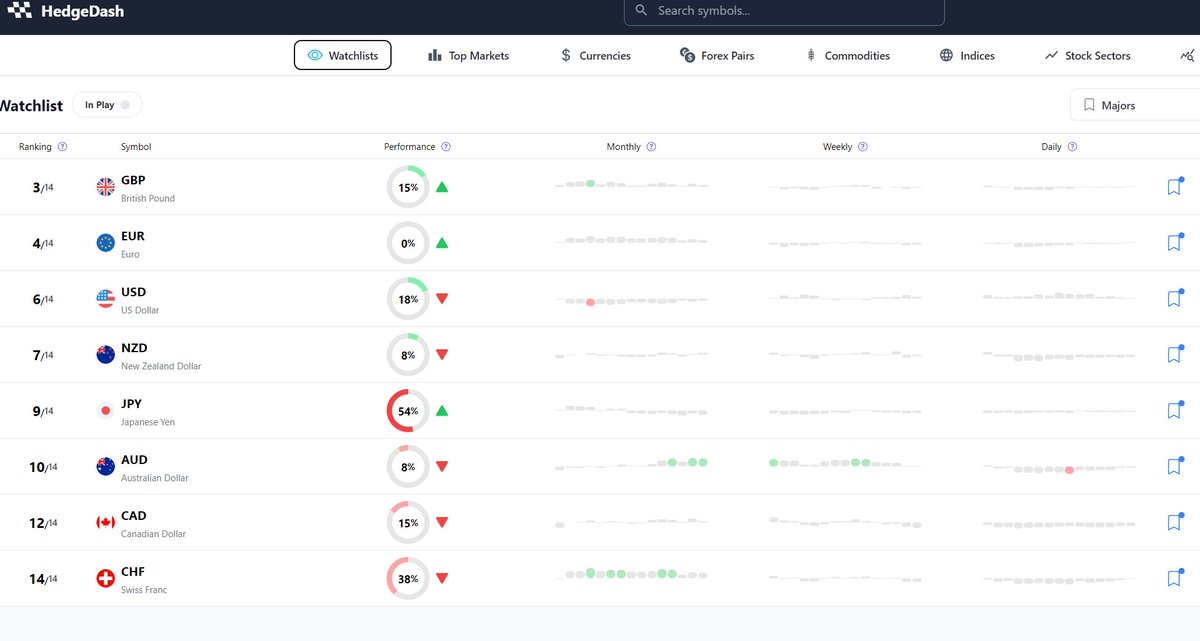
Task: Switch to the Stock Sectors tab
Action: coord(1087,56)
